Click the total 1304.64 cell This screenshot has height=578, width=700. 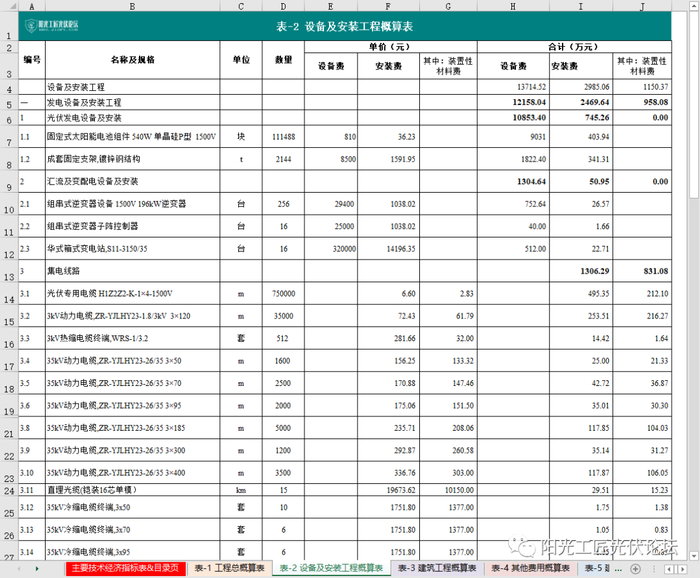pyautogui.click(x=513, y=181)
